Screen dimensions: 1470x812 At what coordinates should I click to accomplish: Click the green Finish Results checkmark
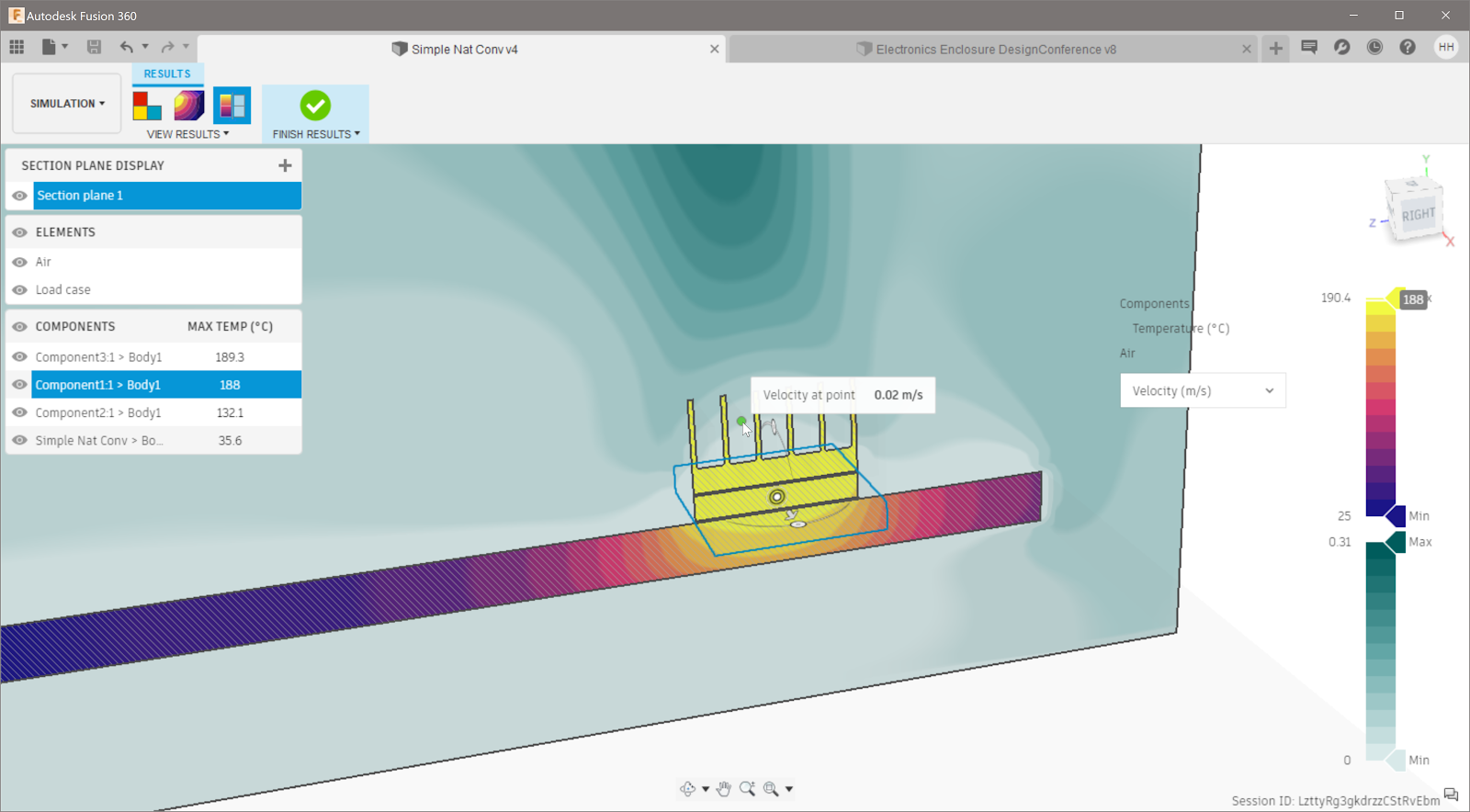315,106
